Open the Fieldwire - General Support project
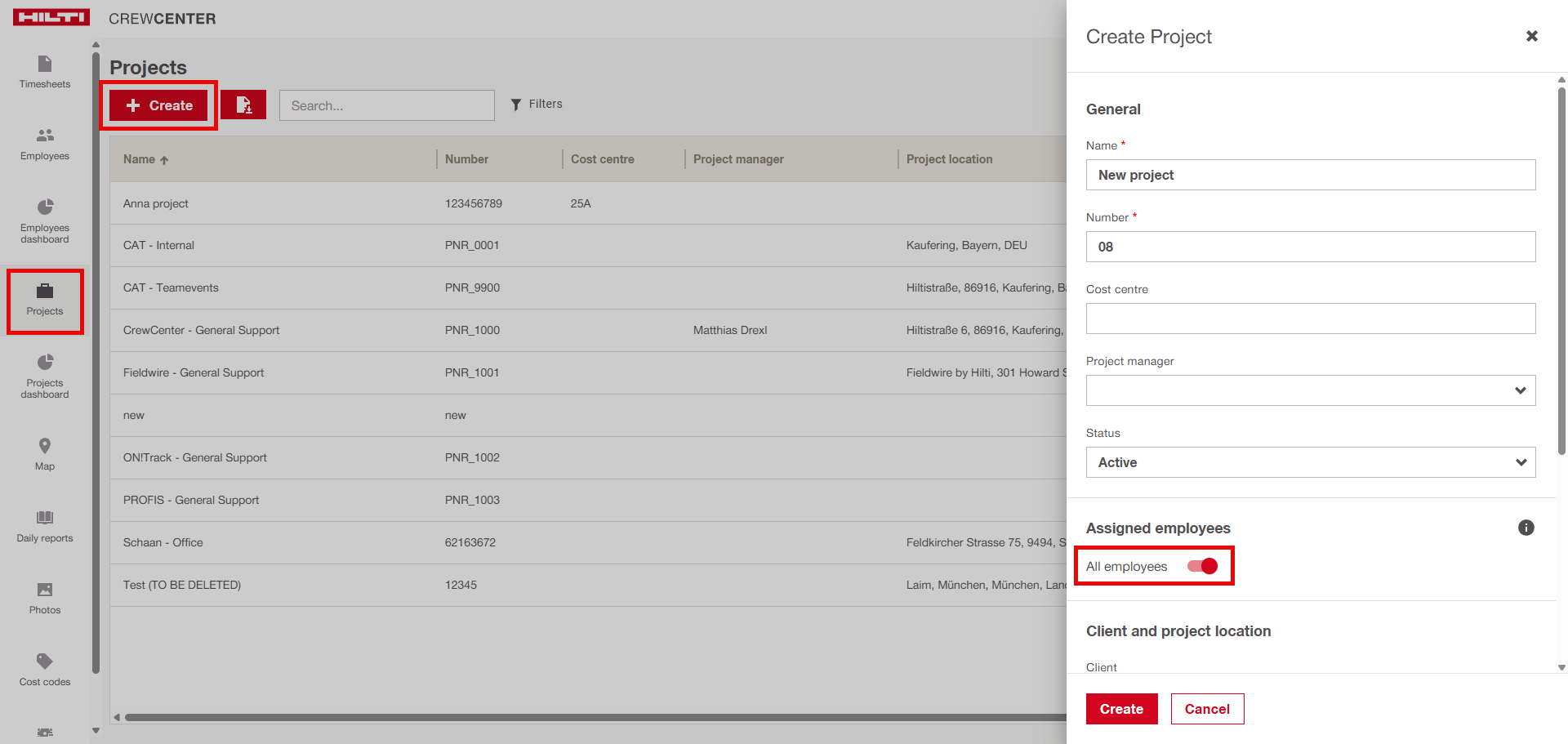This screenshot has width=1568, height=744. (588, 373)
